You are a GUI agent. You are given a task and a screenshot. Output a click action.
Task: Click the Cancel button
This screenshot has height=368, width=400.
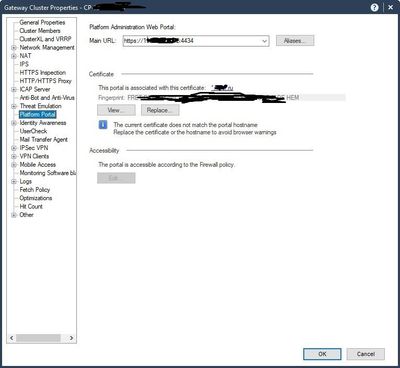366,354
